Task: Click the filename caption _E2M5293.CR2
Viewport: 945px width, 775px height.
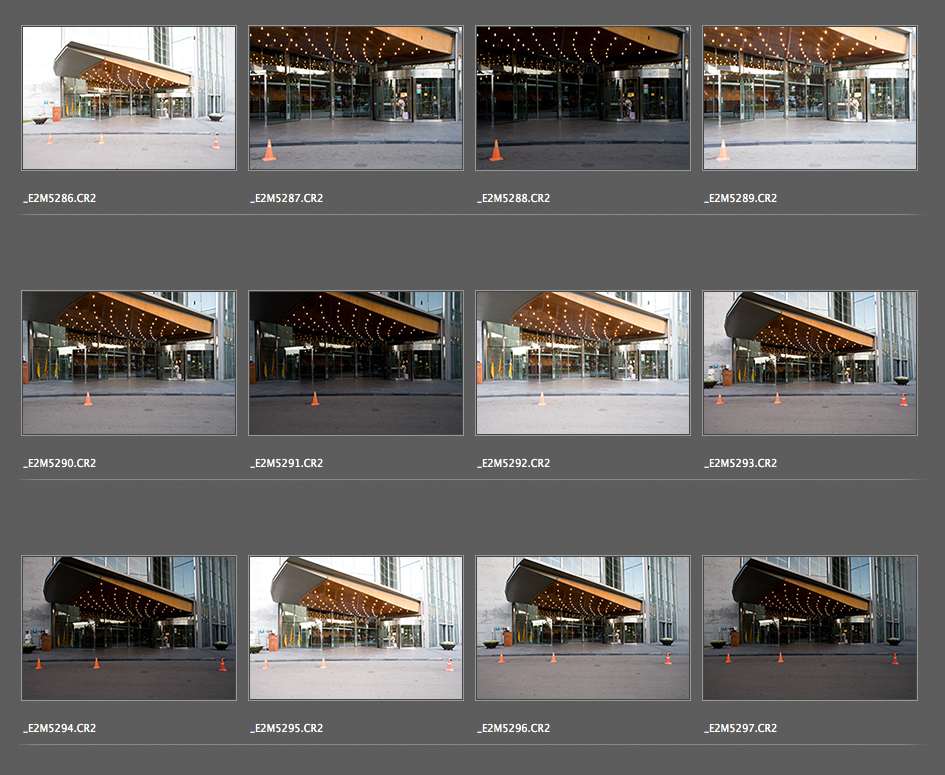Action: 740,464
